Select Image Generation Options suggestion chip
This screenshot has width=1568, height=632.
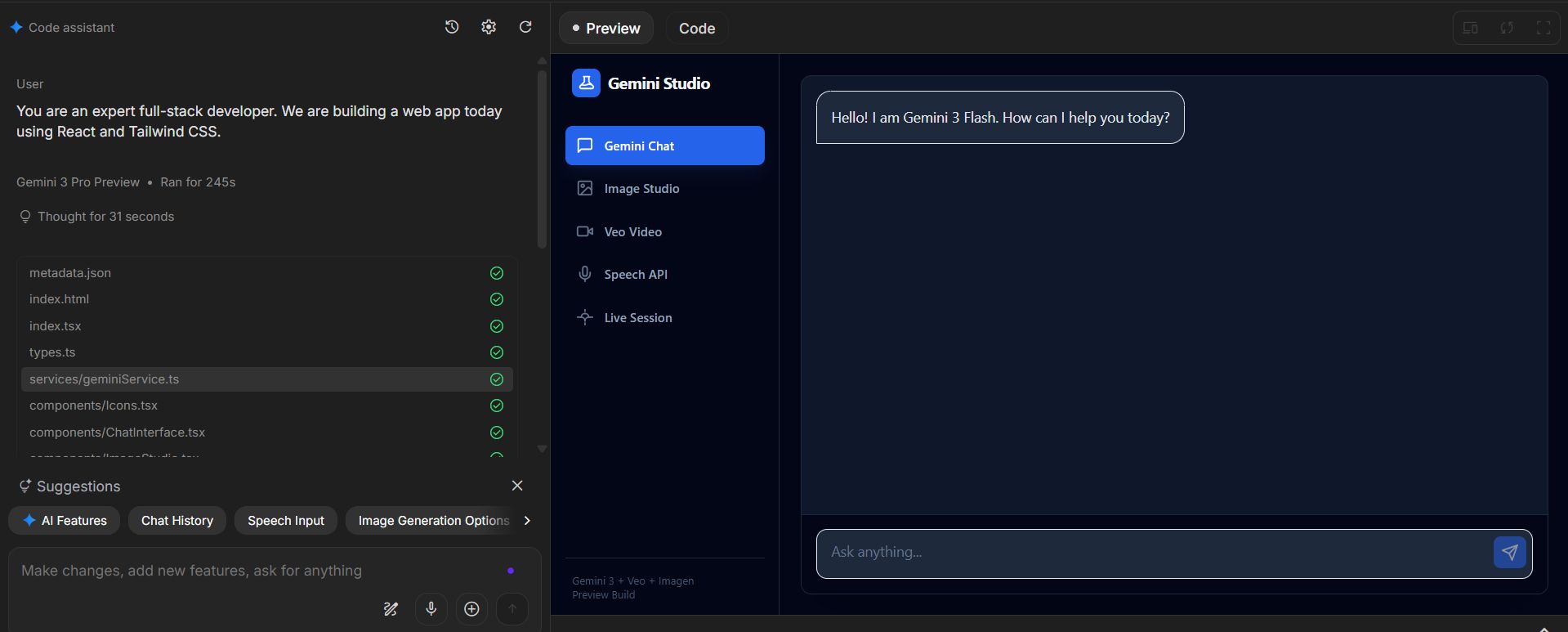tap(432, 520)
